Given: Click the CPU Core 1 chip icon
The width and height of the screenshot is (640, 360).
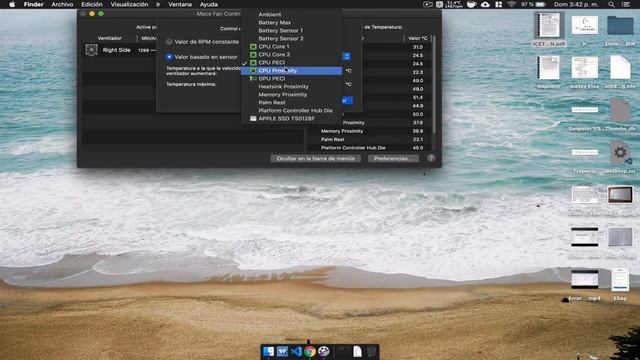Looking at the screenshot, I should [x=253, y=47].
